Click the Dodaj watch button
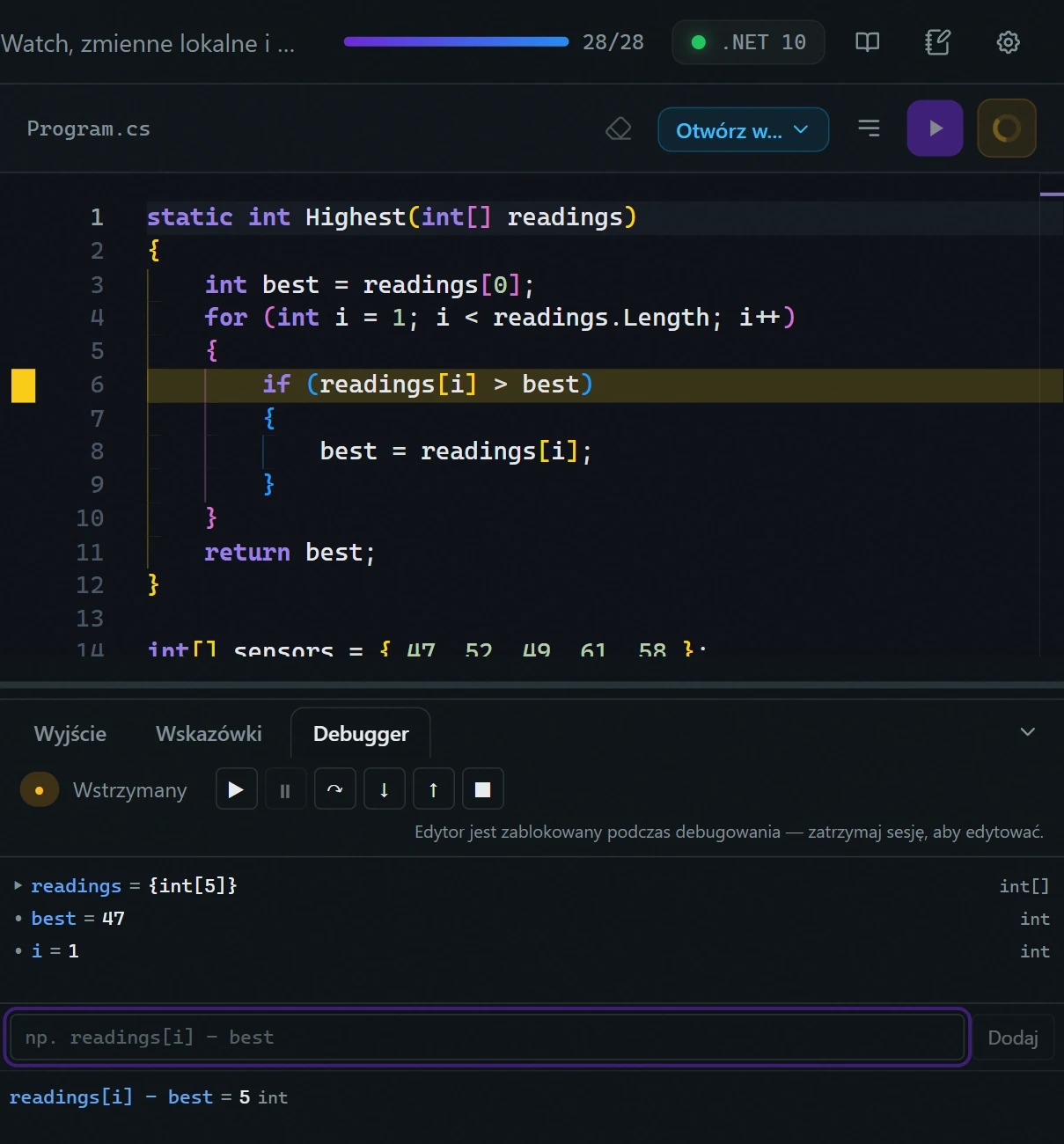The width and height of the screenshot is (1064, 1144). pyautogui.click(x=1013, y=1038)
